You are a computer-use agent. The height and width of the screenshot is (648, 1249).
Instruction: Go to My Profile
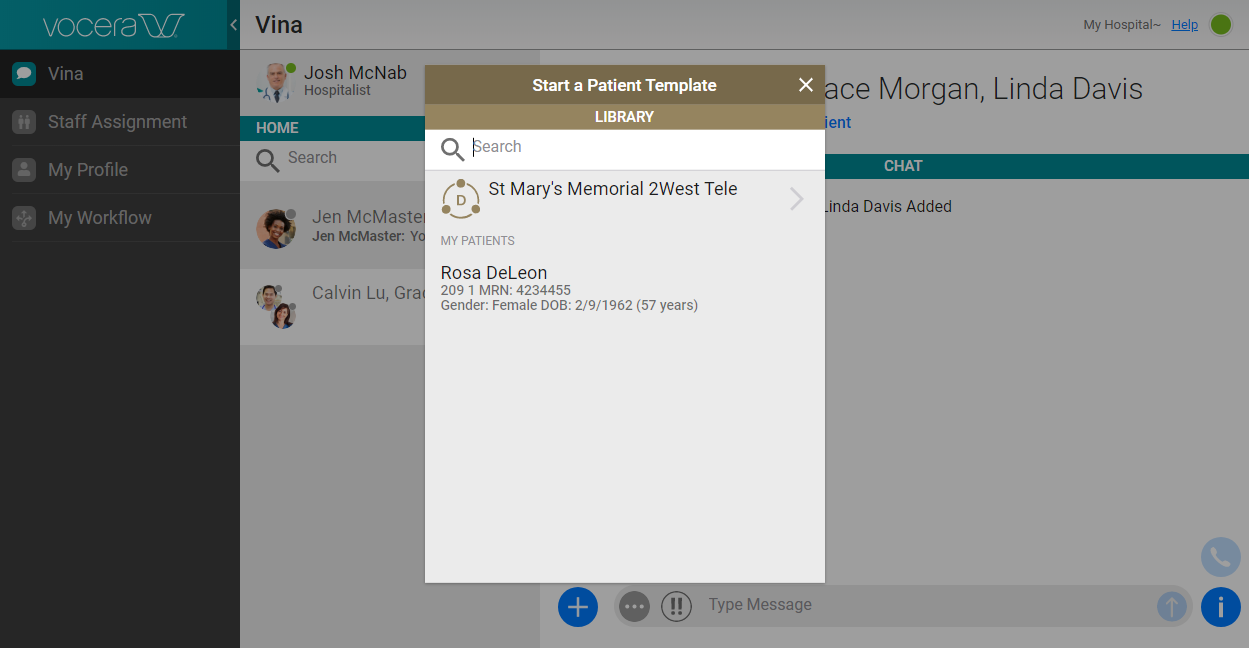pyautogui.click(x=88, y=170)
